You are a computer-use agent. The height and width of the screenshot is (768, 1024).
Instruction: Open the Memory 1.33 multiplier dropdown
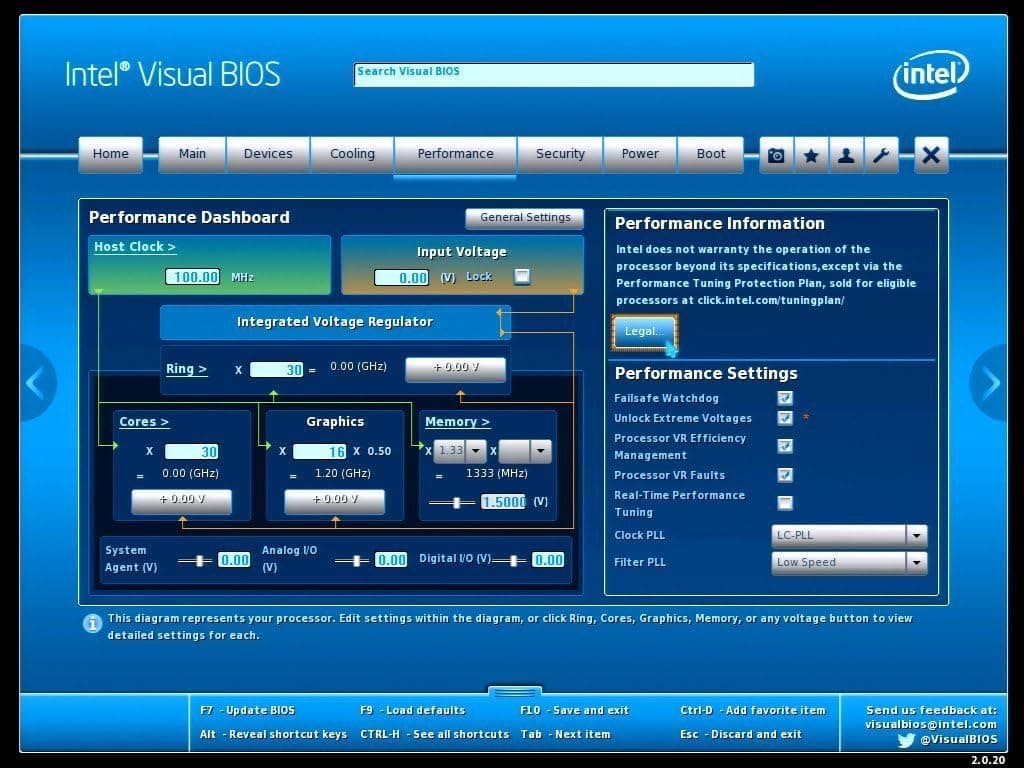point(461,451)
